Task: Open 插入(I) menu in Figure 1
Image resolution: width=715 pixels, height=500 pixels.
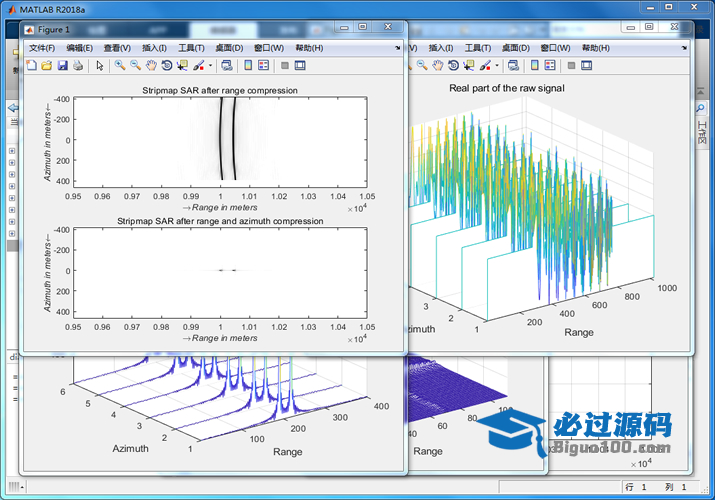Action: click(154, 48)
